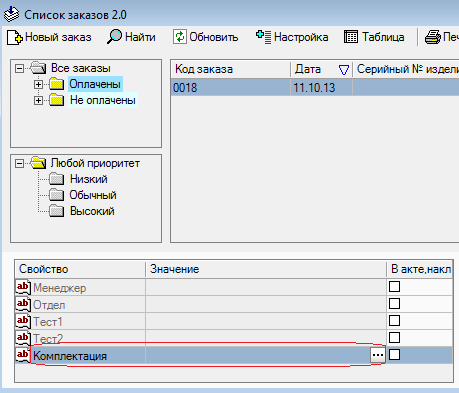Select the Отдел property name
Screen dimensions: 459x393
(49, 305)
